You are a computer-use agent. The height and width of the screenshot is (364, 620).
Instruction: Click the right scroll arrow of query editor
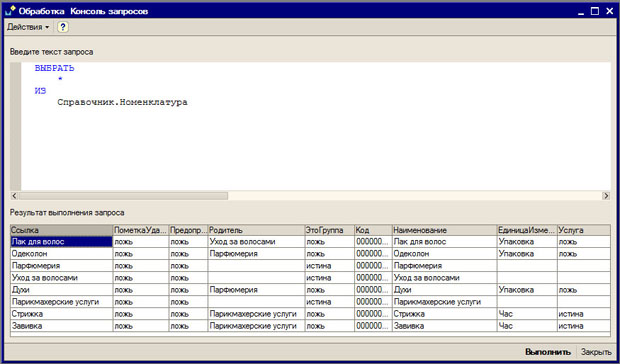[x=606, y=196]
